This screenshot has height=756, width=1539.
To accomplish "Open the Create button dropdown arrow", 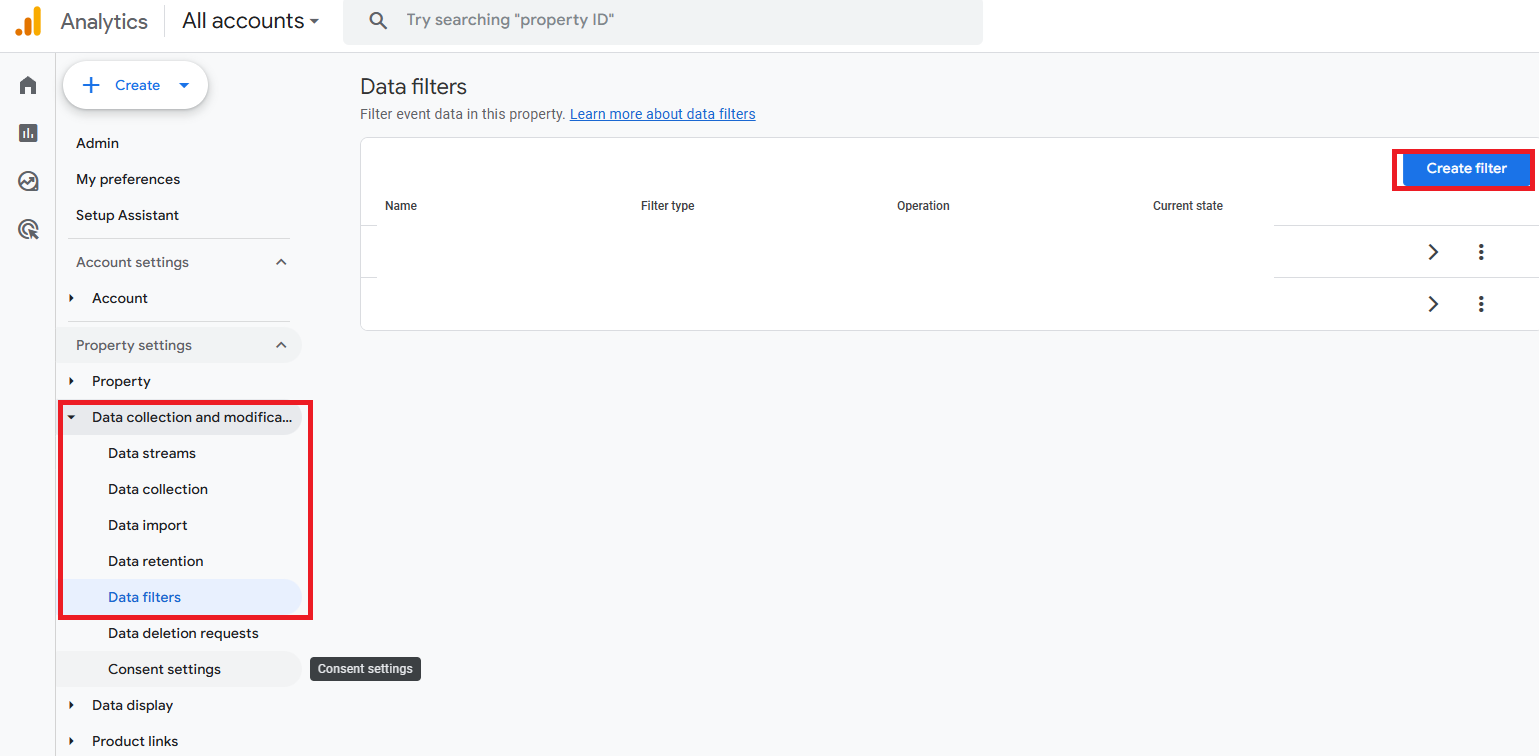I will click(x=184, y=85).
